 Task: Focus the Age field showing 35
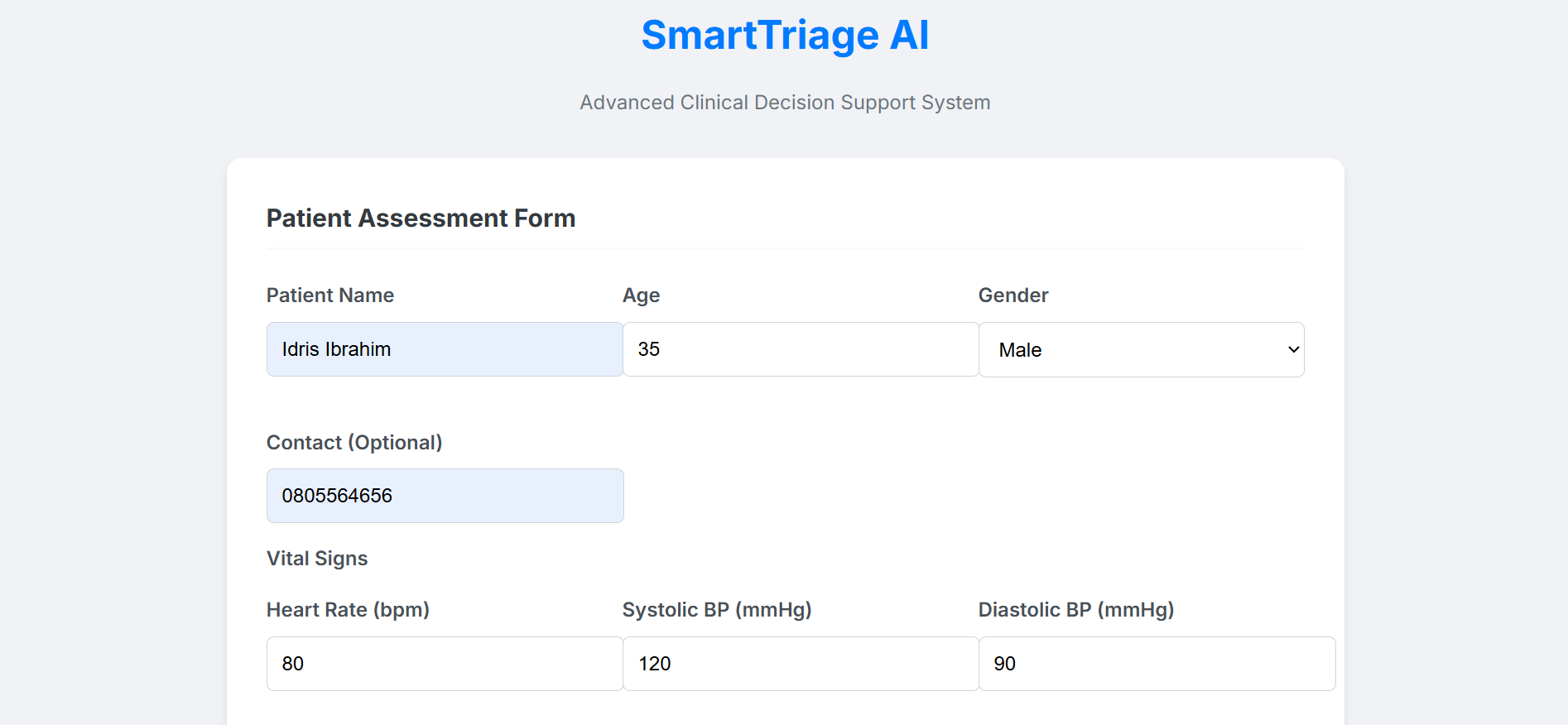pos(800,349)
